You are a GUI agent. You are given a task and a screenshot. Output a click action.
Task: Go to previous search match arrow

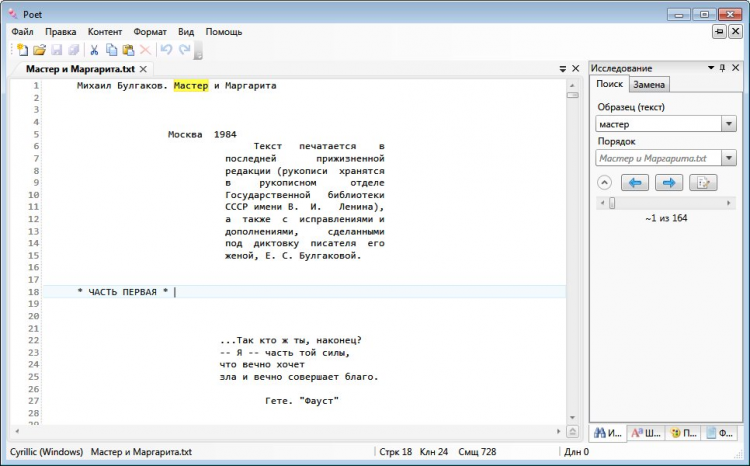(x=635, y=182)
